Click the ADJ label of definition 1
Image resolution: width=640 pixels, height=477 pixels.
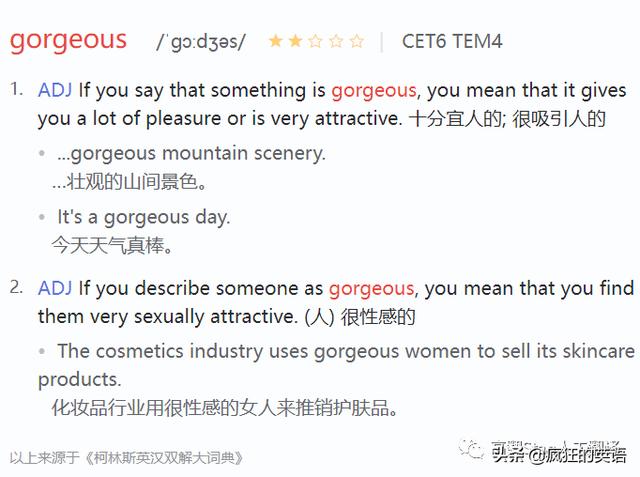click(55, 90)
